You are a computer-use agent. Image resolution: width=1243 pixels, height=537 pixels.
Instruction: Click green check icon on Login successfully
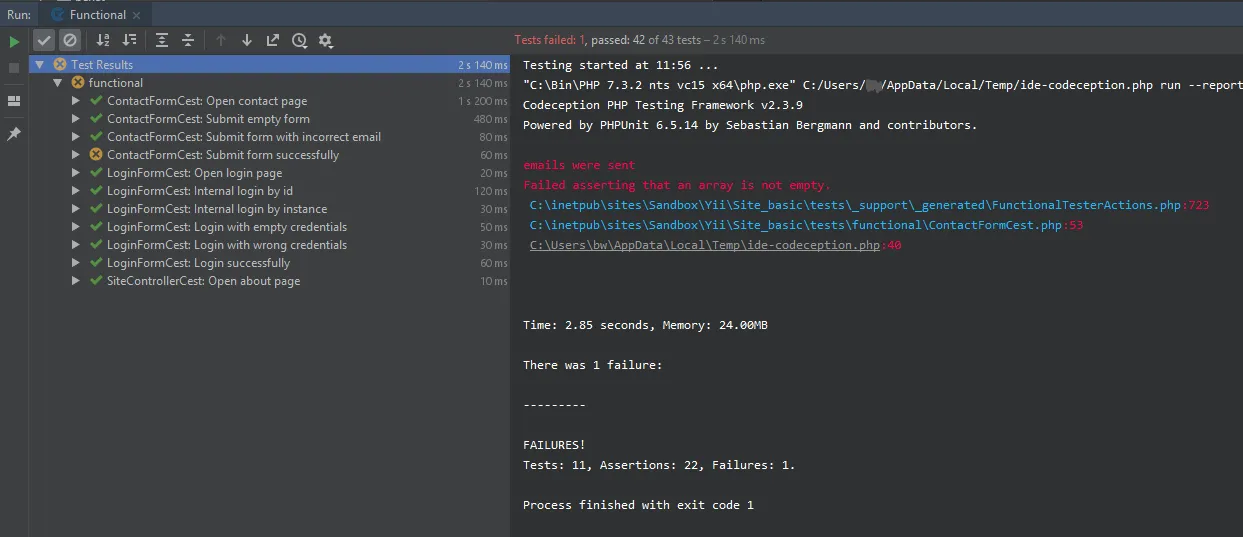[96, 263]
